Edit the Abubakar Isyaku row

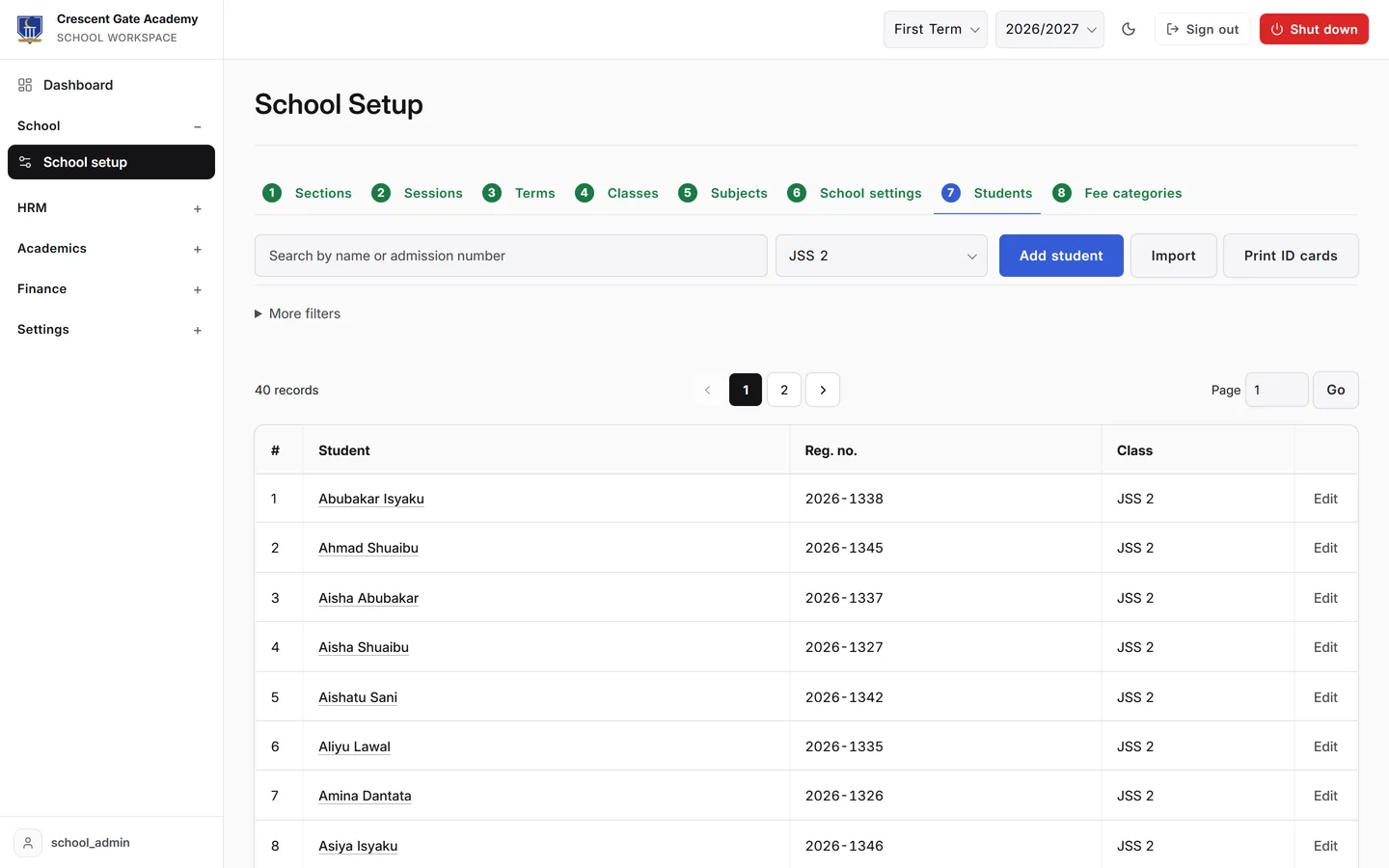1325,499
